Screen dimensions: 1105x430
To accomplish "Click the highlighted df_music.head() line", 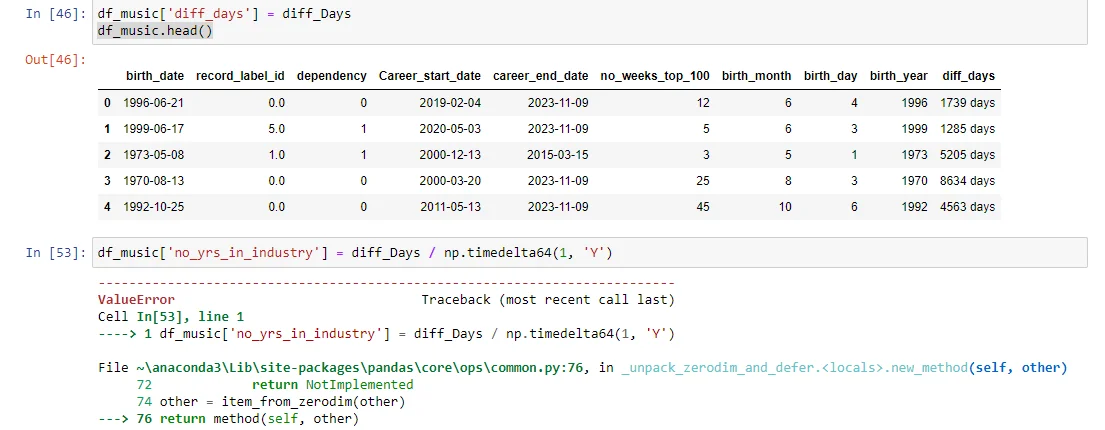I will point(155,31).
